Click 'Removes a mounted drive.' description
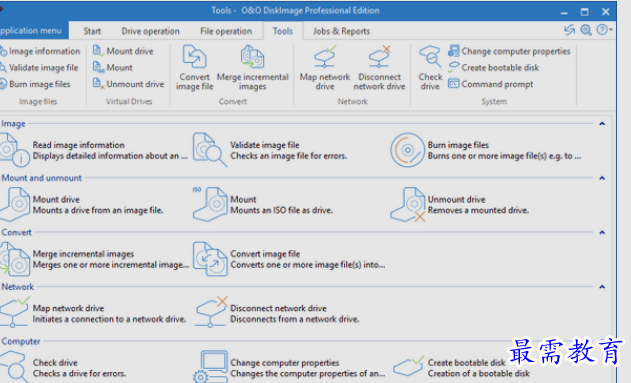The height and width of the screenshot is (383, 631). pyautogui.click(x=478, y=210)
